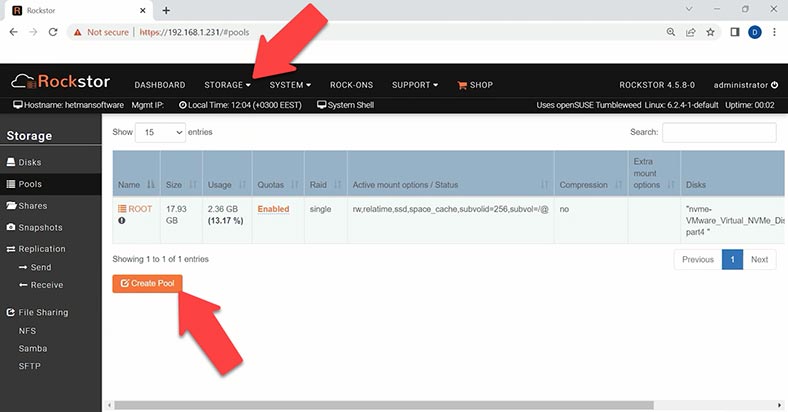This screenshot has width=788, height=412.
Task: Click the browser back arrow
Action: pos(14,32)
